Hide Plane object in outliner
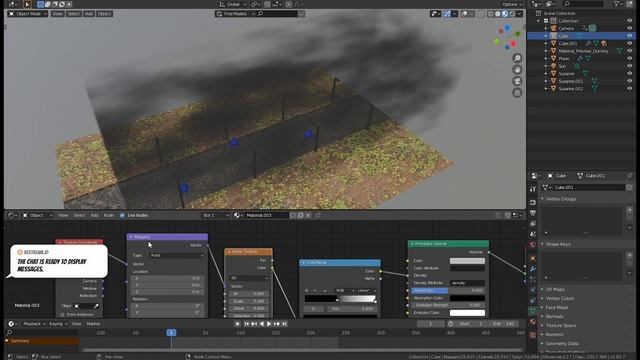This screenshot has width=640, height=360. pos(629,58)
